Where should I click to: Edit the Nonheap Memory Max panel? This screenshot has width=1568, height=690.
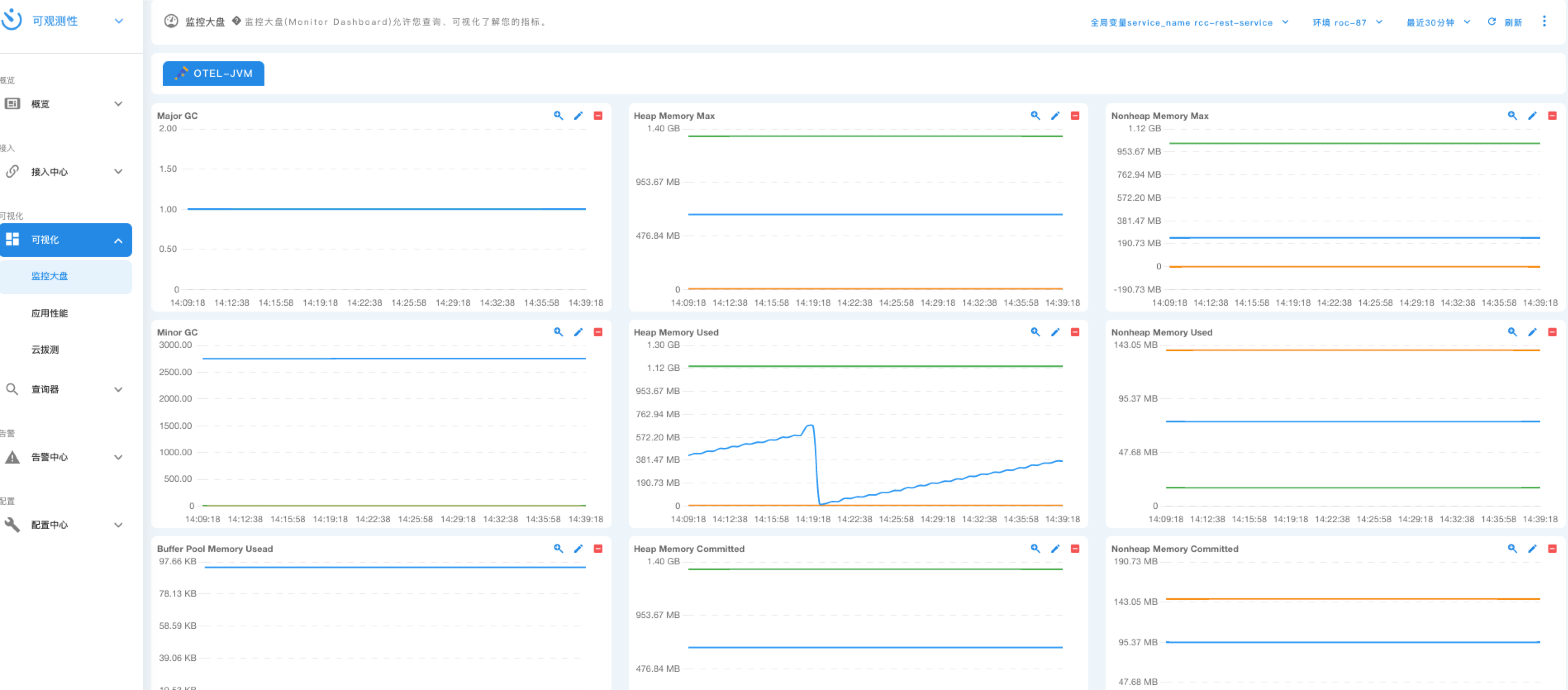point(1533,116)
